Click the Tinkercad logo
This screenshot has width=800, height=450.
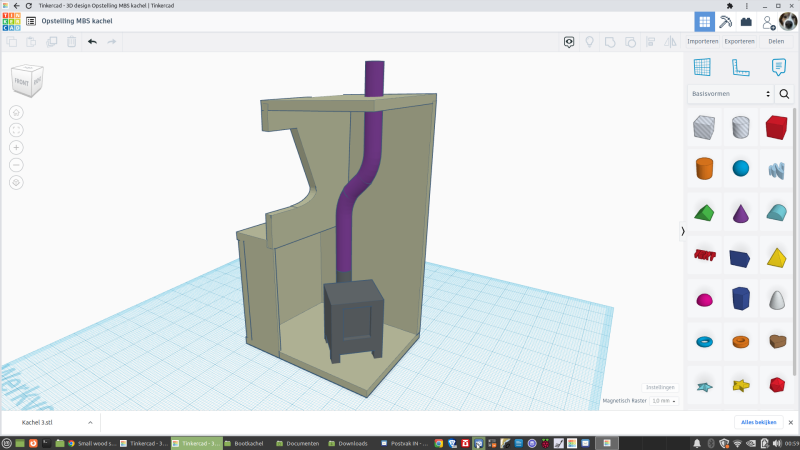tap(12, 21)
